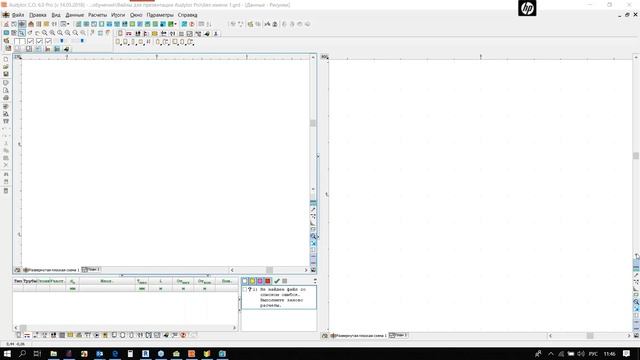Click the blue cross tool beside the left pane
Viewport: 640px width, 360px height.
tap(313, 243)
